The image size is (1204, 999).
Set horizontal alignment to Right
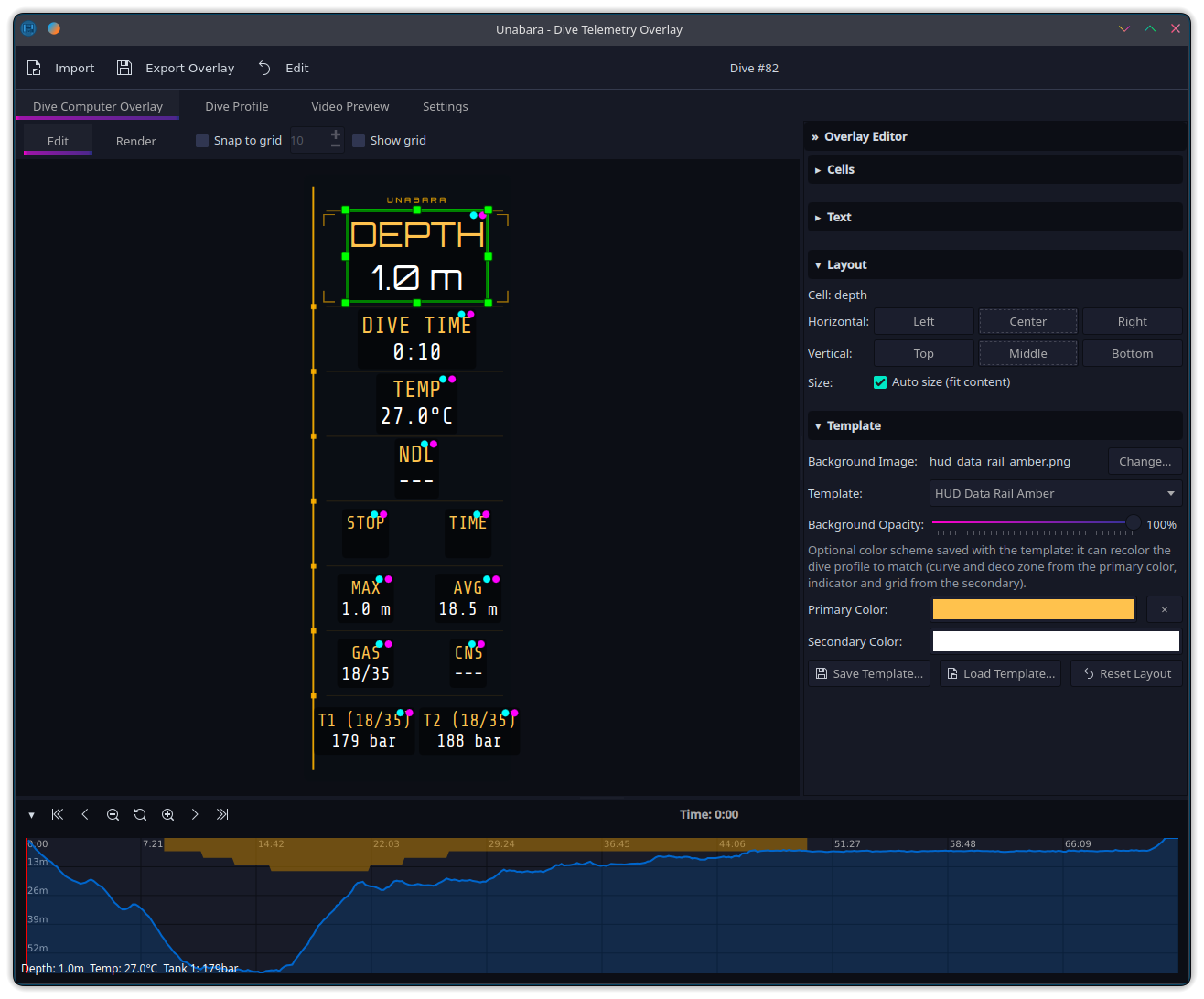(x=1132, y=321)
